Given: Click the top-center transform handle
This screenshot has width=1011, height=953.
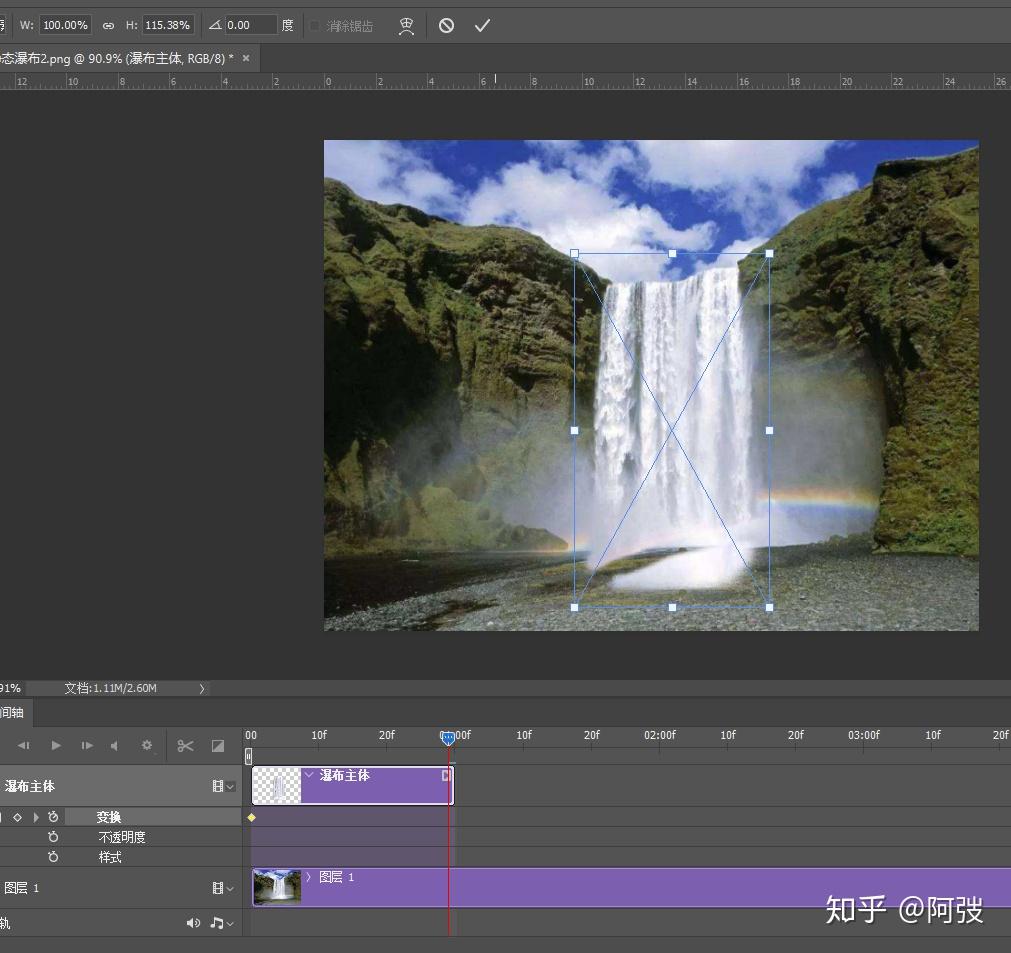Looking at the screenshot, I should [x=672, y=254].
